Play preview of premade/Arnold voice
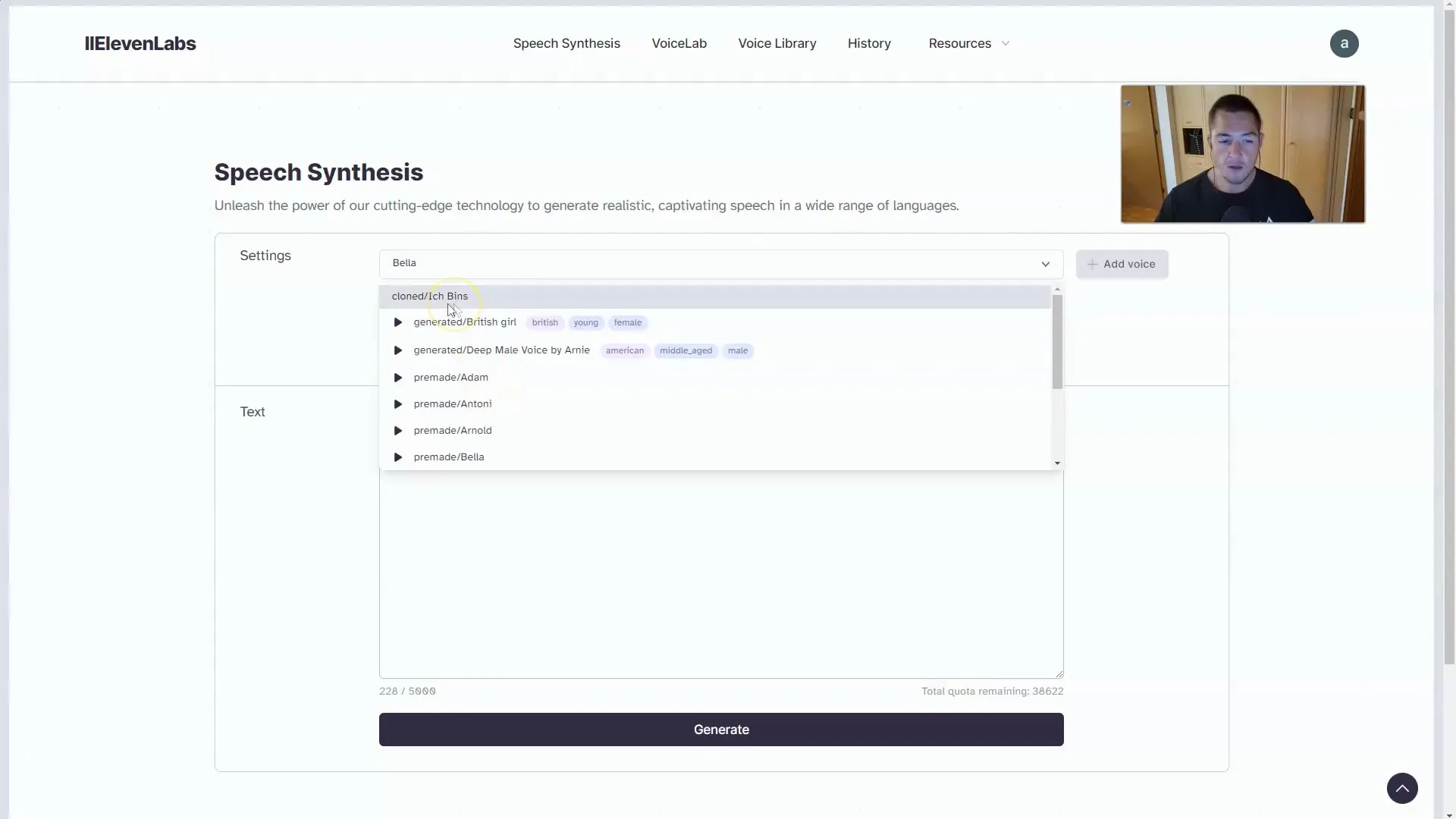The image size is (1456, 819). pyautogui.click(x=397, y=431)
